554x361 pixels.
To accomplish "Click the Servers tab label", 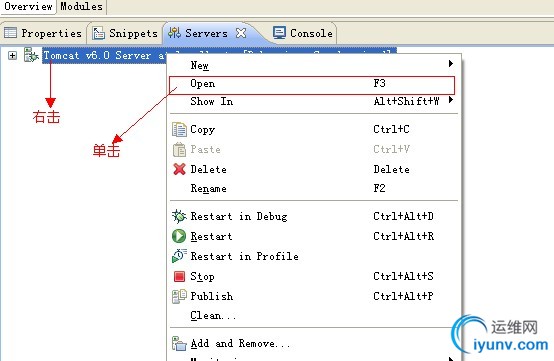I will 206,33.
